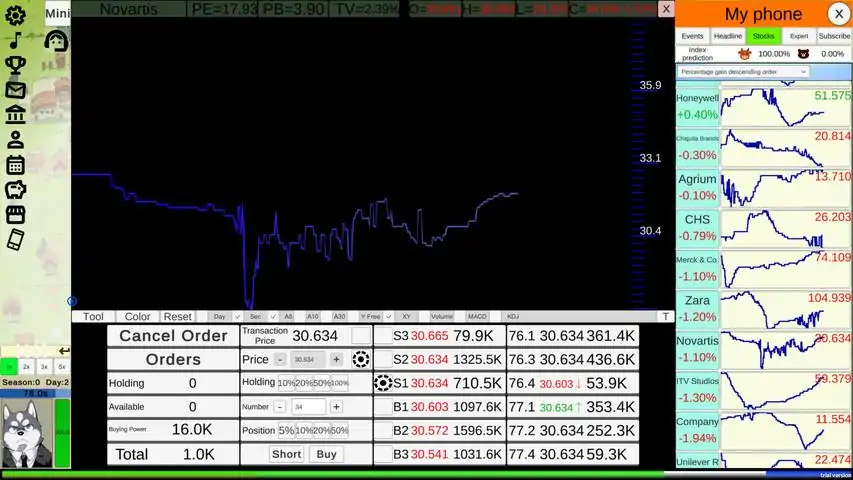Click the music note icon

(x=15, y=41)
